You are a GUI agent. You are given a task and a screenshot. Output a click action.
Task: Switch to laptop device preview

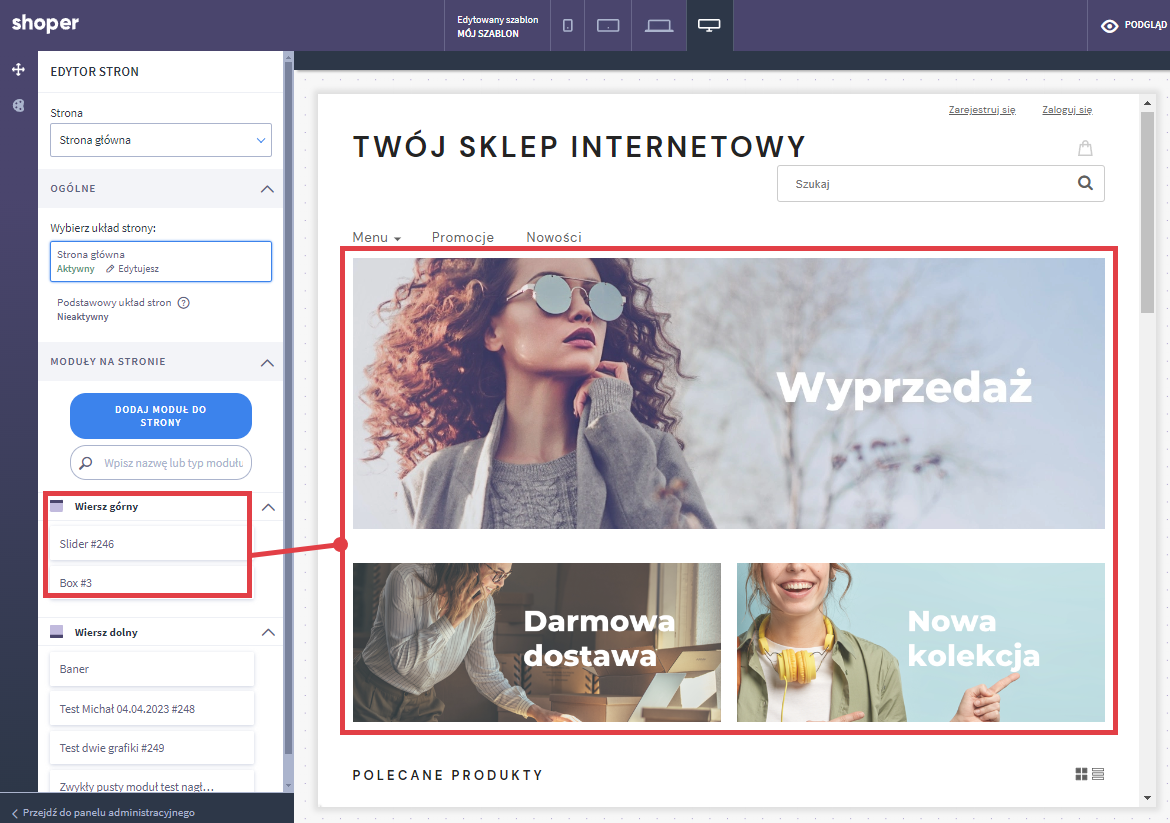pyautogui.click(x=658, y=26)
